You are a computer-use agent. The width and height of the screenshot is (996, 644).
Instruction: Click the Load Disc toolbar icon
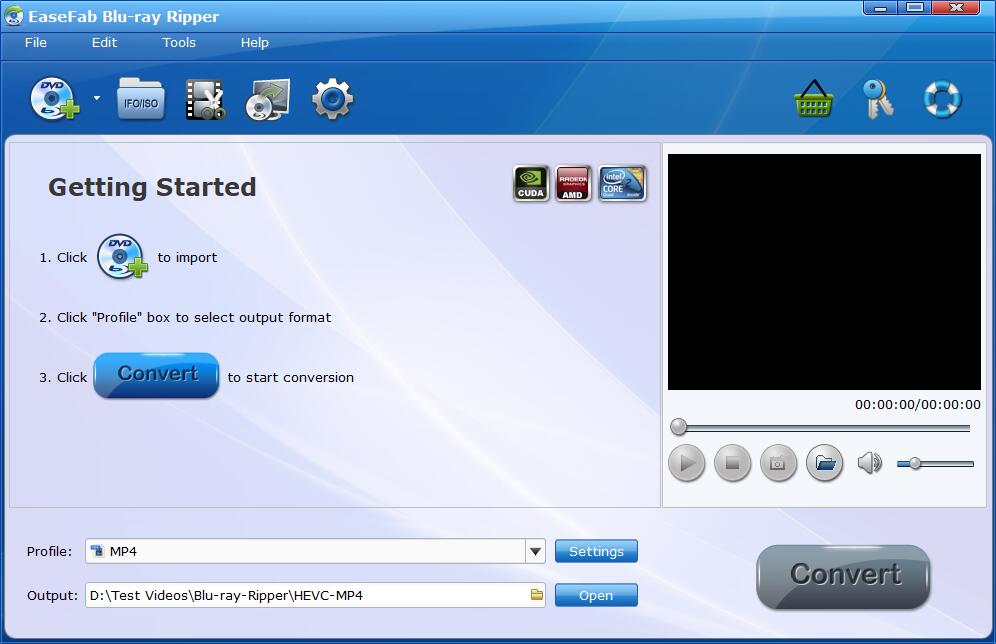coord(55,98)
